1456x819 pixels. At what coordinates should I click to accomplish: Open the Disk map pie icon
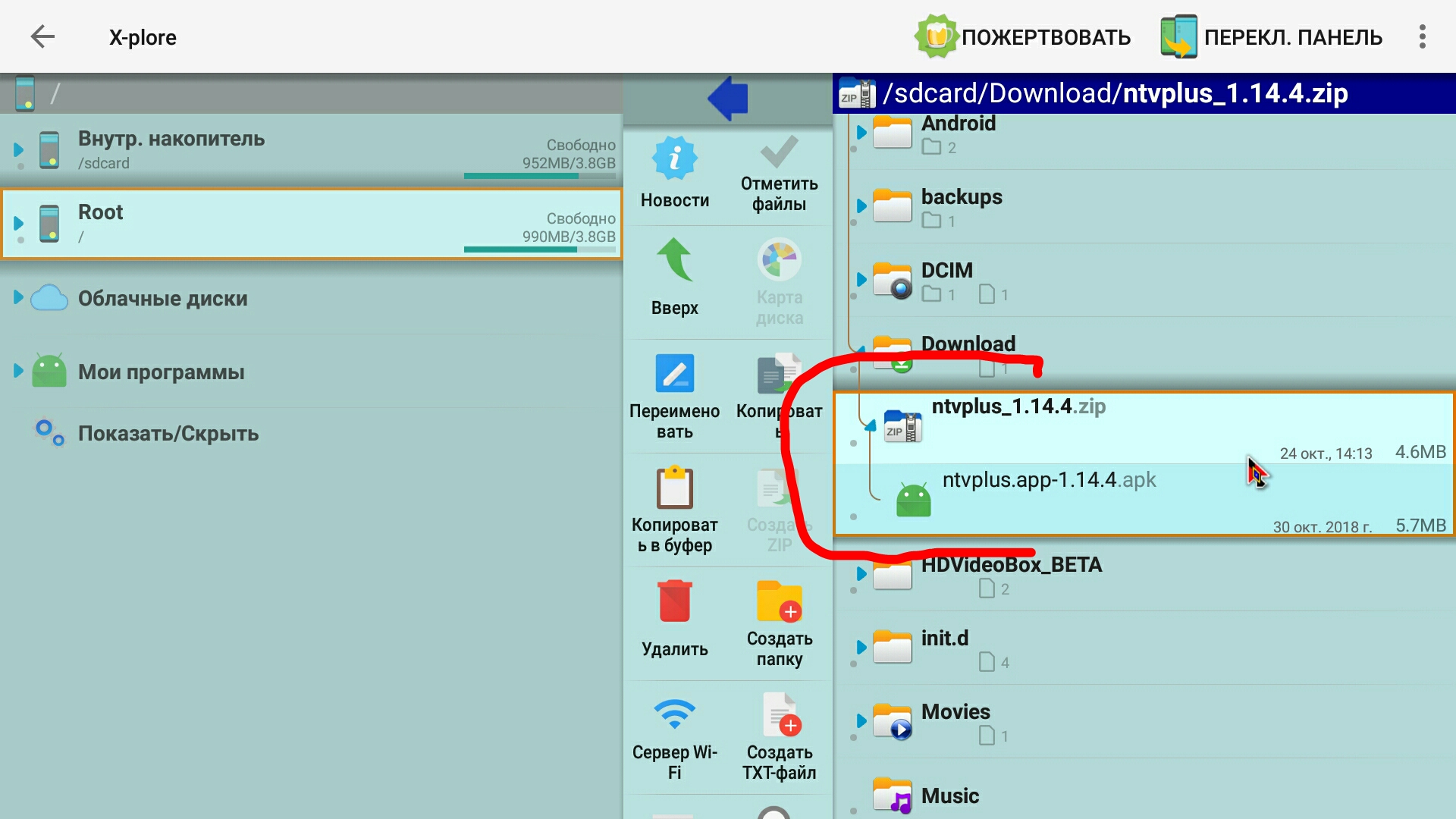[779, 259]
